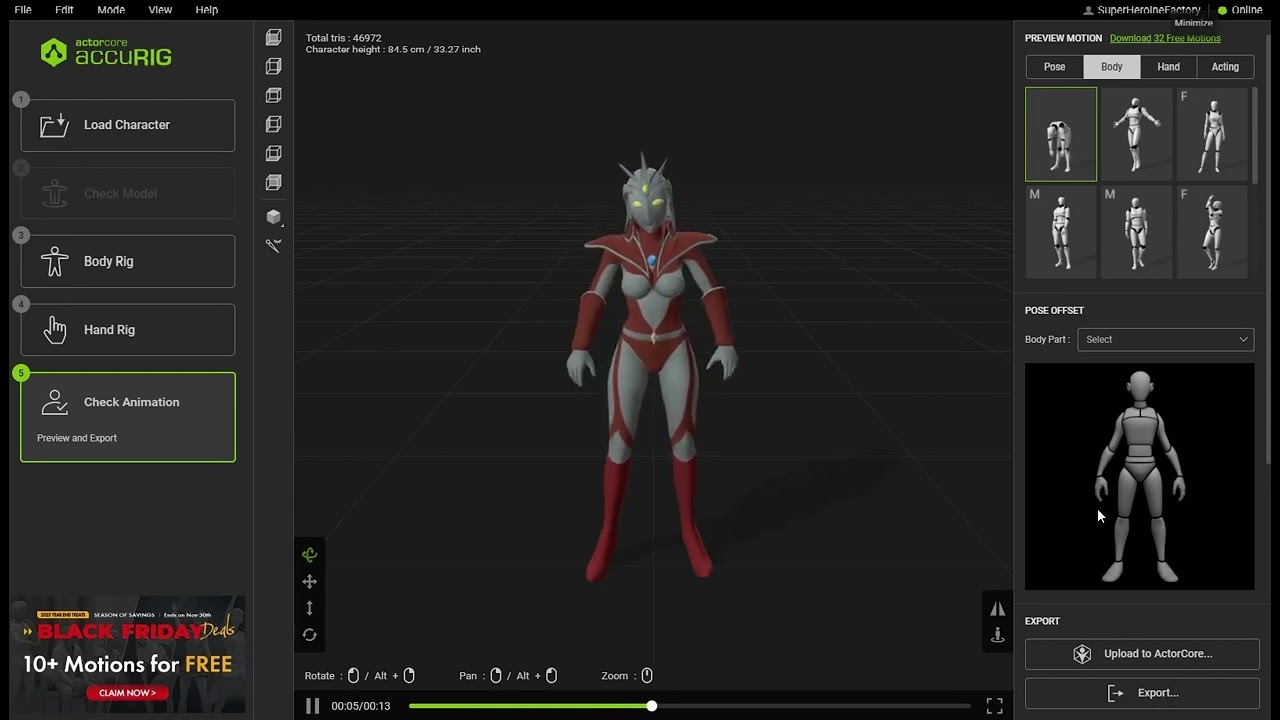
Task: Click the SuperHeroineFactory account name
Action: click(x=1149, y=10)
